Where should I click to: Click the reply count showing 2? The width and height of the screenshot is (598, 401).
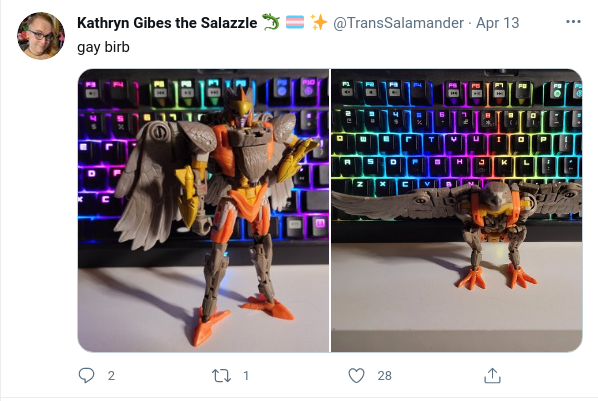click(x=111, y=376)
